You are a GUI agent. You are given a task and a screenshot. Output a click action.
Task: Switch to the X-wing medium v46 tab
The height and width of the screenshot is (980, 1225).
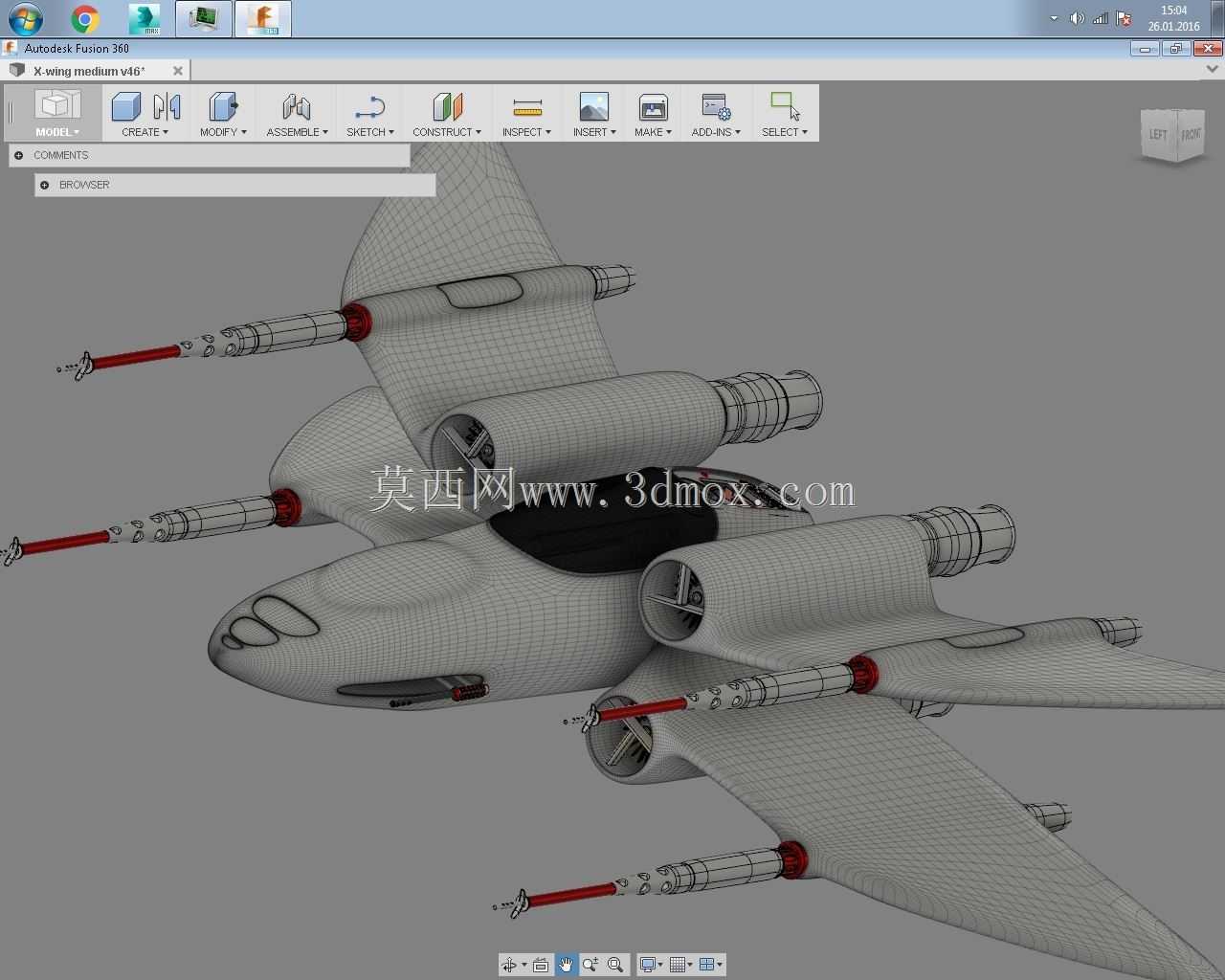coord(89,71)
